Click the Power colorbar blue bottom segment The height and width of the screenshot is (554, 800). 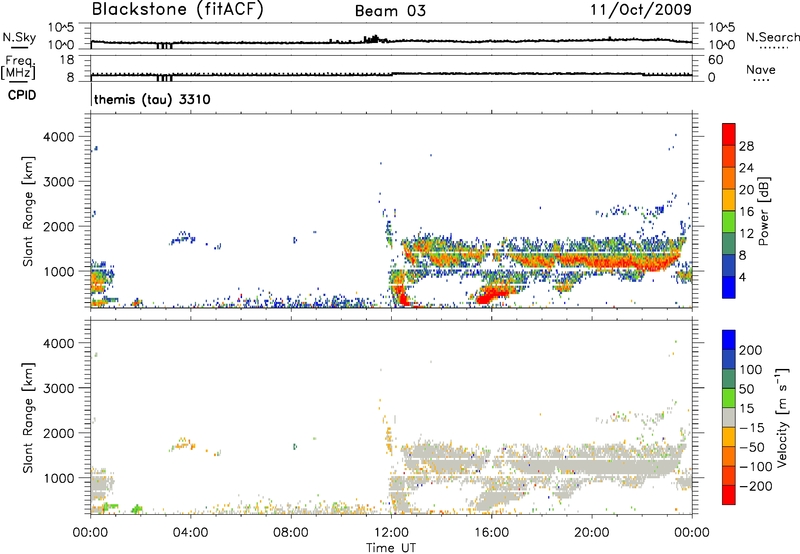point(729,287)
